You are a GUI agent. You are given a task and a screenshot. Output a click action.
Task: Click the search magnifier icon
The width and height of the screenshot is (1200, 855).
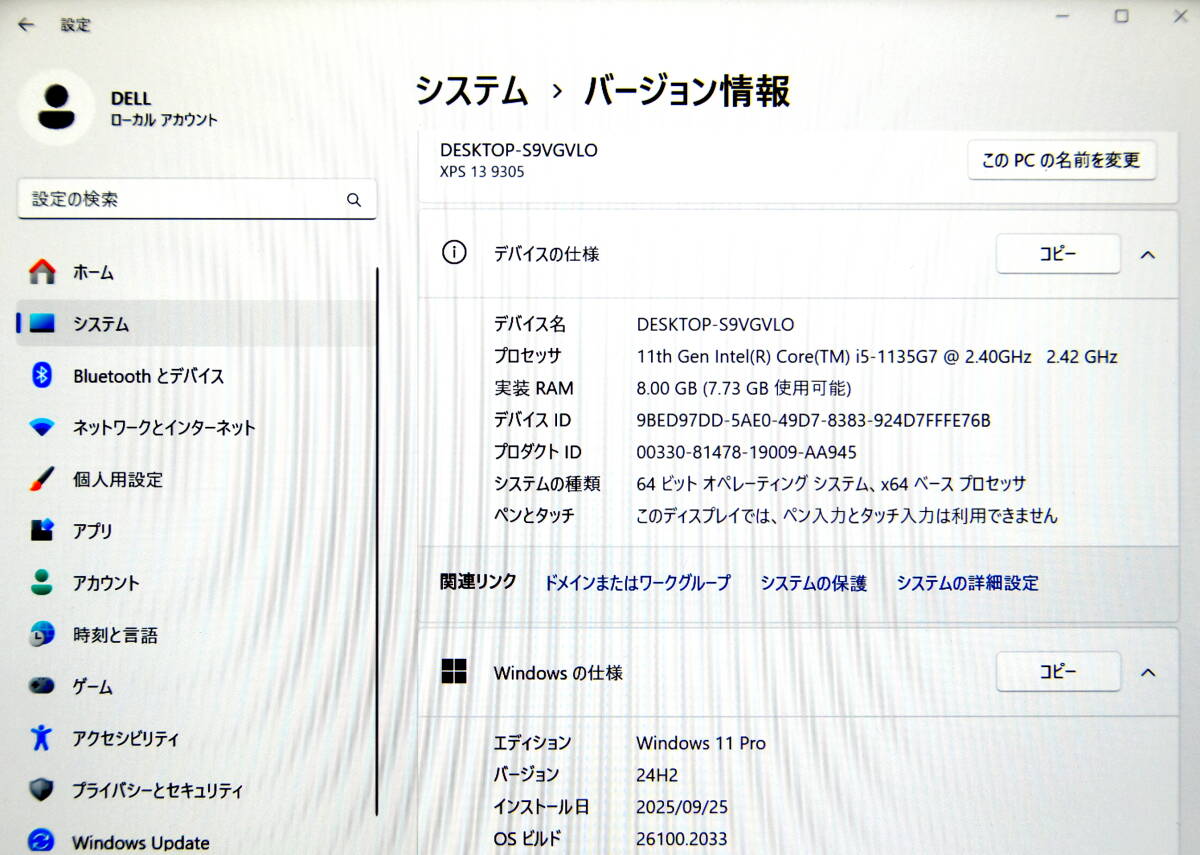click(354, 200)
